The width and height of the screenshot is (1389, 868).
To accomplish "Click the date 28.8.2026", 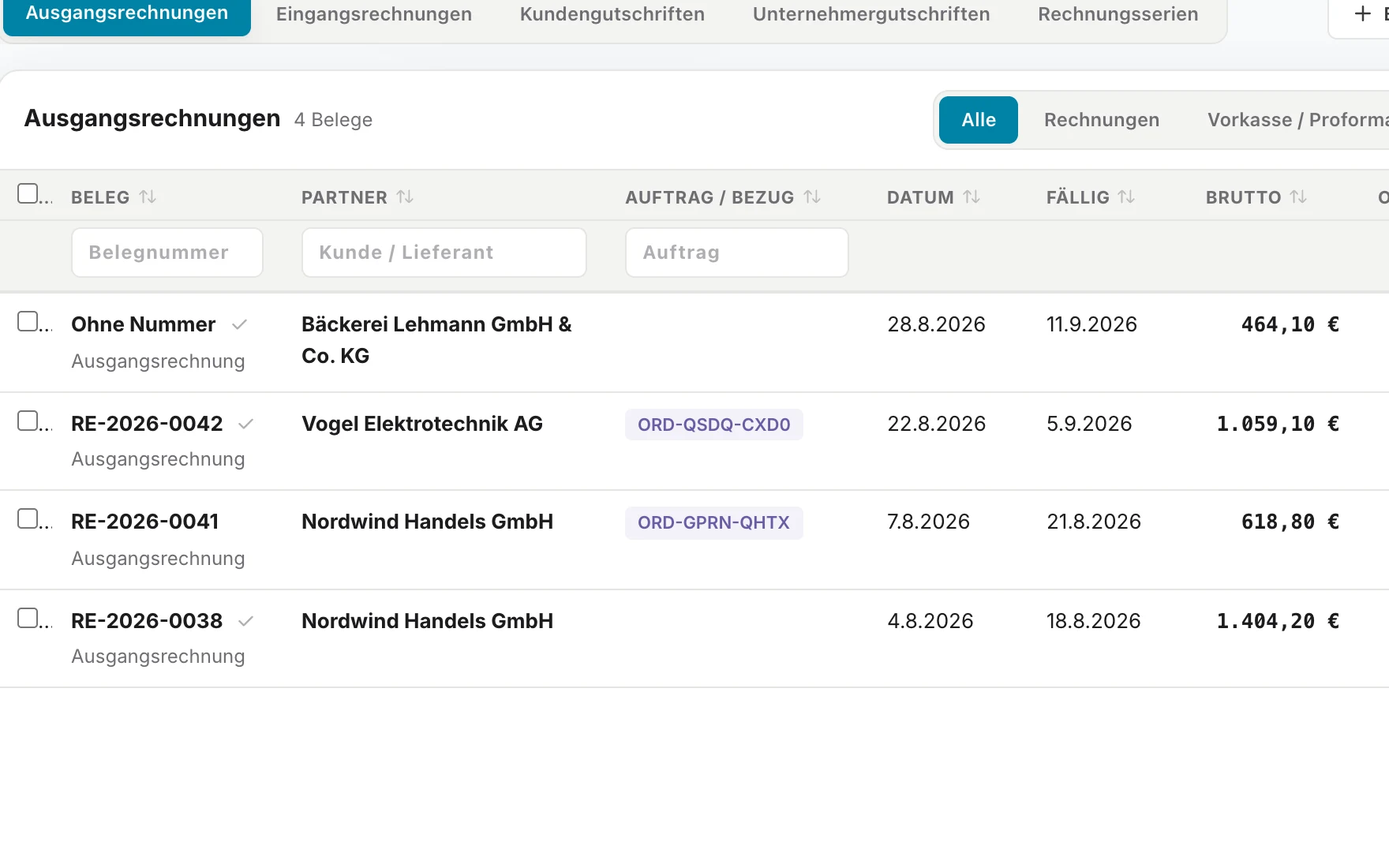I will click(936, 324).
